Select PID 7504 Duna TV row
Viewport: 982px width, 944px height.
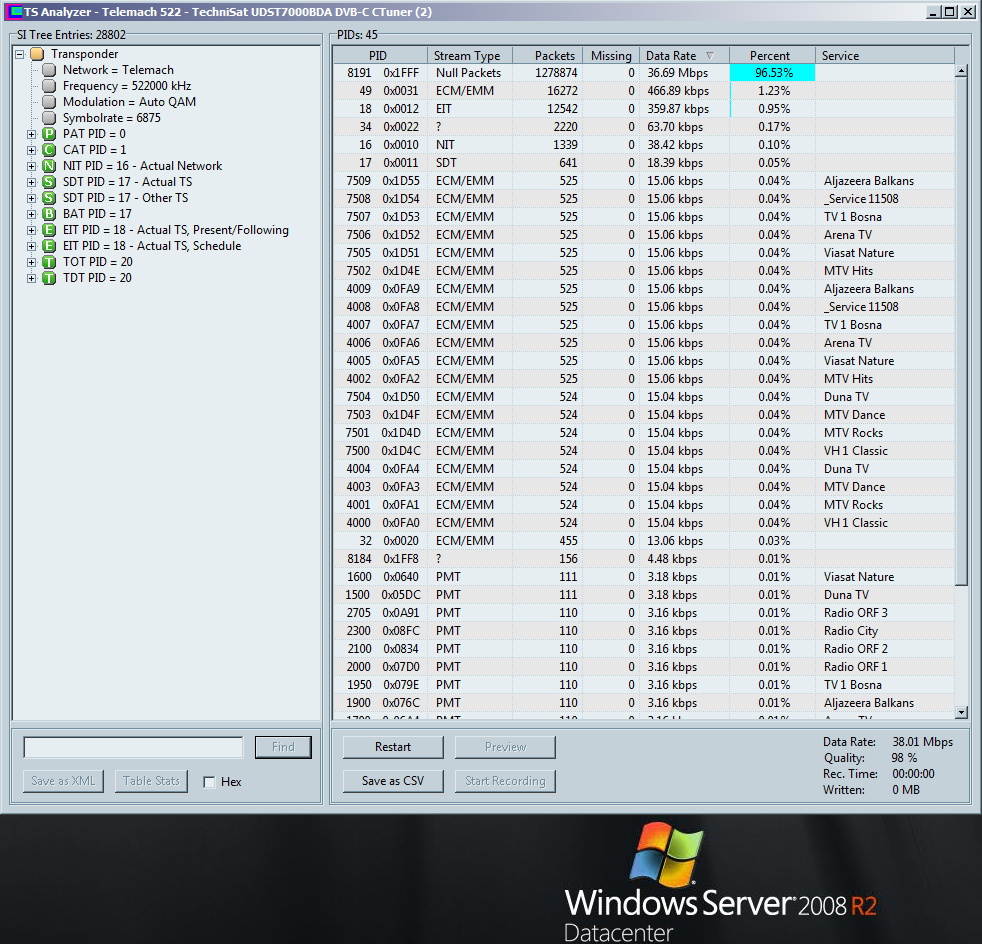pos(644,397)
